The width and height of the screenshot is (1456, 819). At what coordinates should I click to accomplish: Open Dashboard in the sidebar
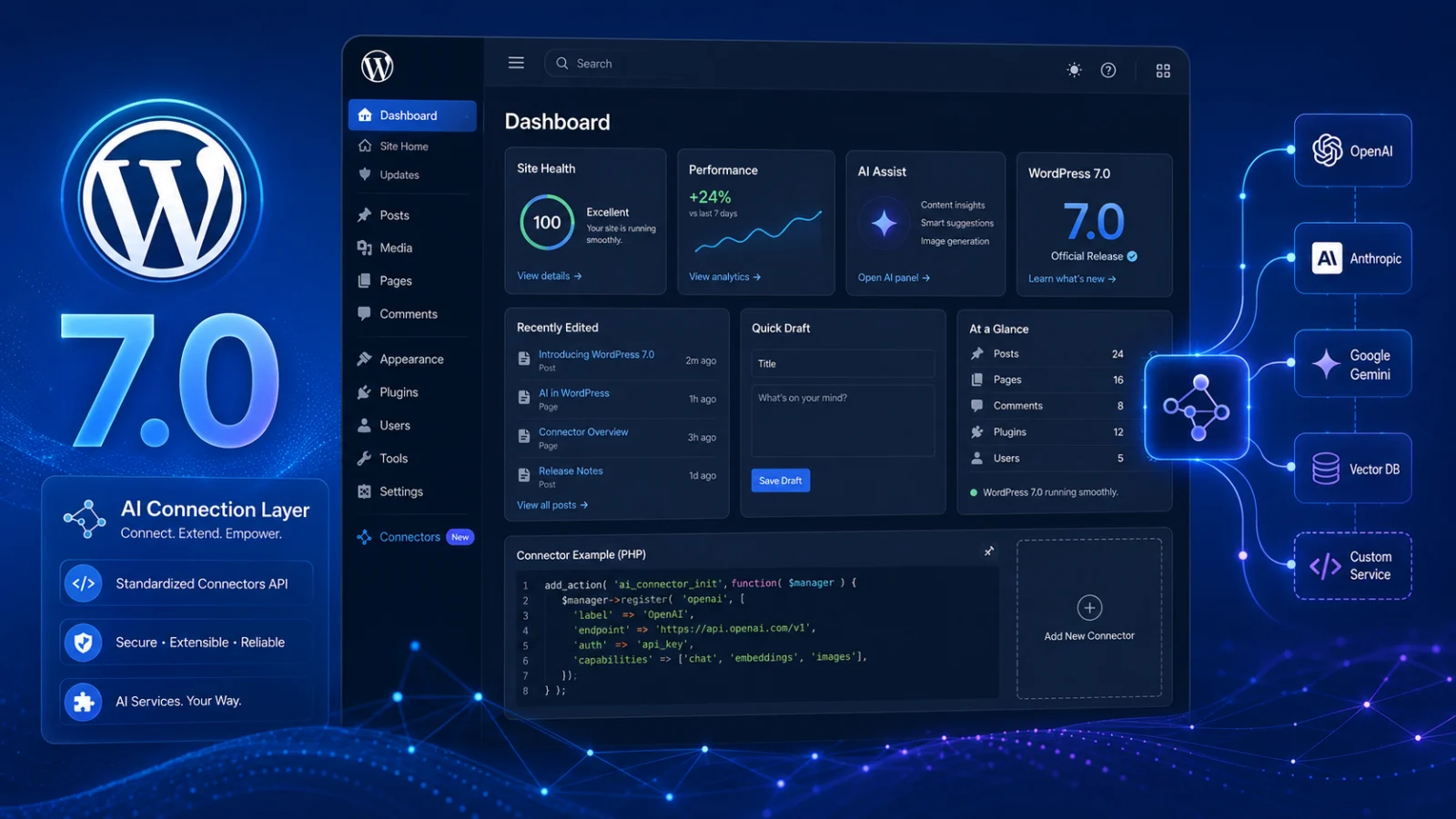412,116
